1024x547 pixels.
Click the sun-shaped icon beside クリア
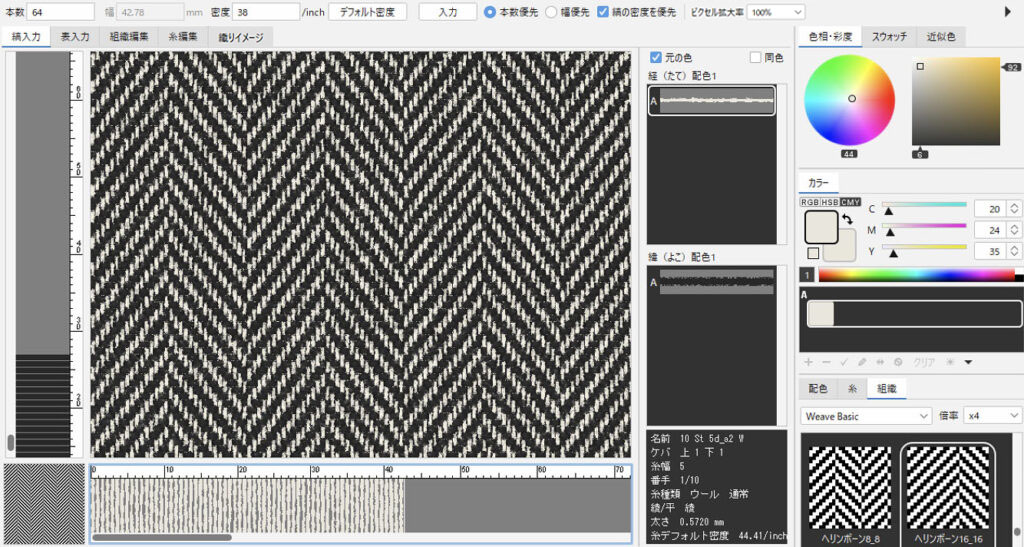(x=951, y=362)
